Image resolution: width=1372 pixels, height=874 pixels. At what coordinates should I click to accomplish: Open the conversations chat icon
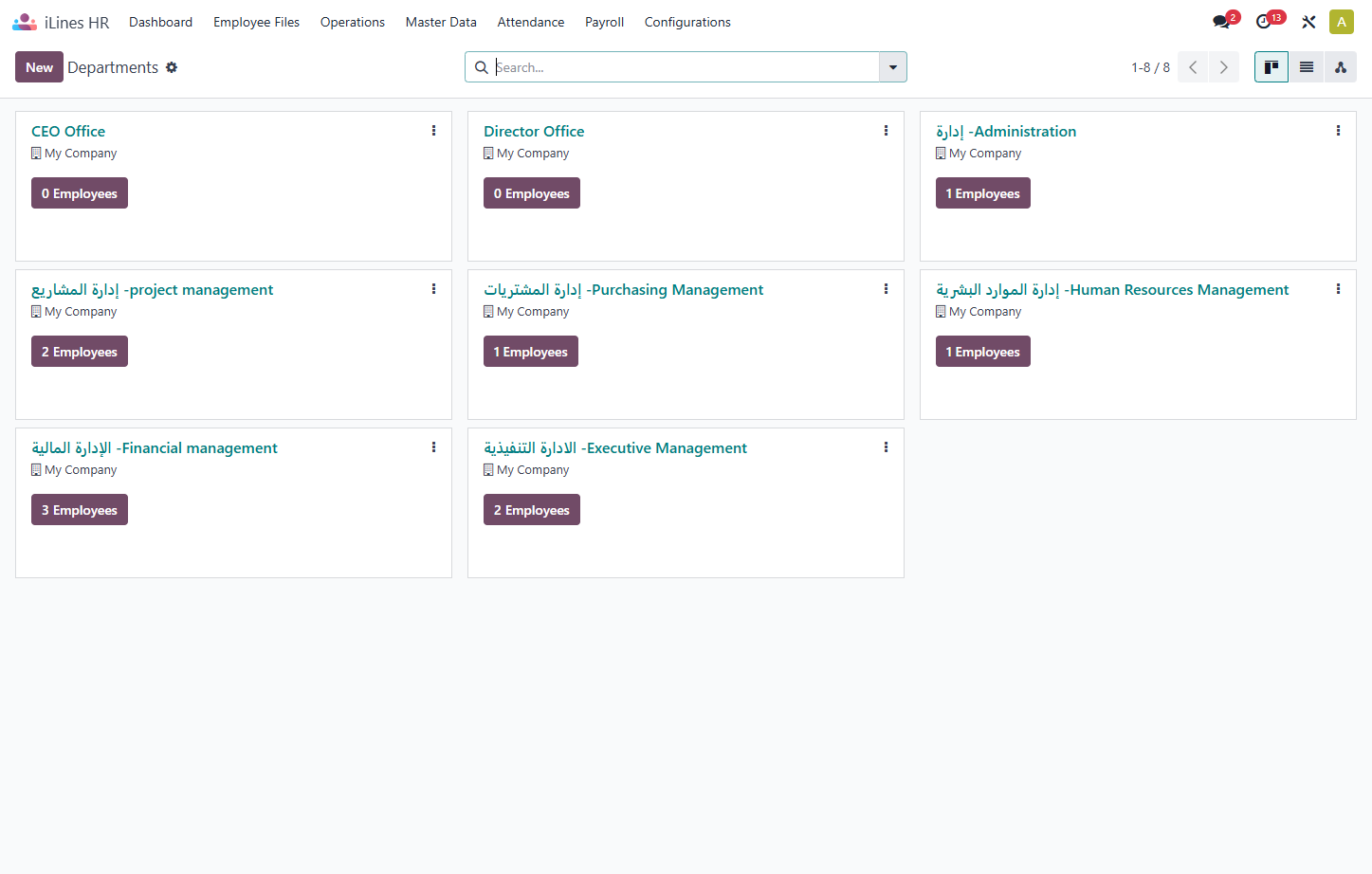tap(1221, 22)
